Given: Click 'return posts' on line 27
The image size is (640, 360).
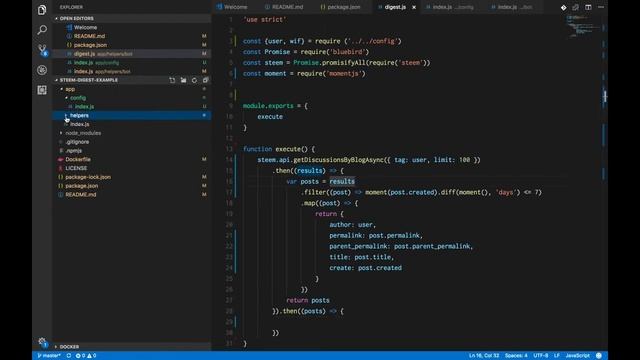Looking at the screenshot, I should 308,300.
